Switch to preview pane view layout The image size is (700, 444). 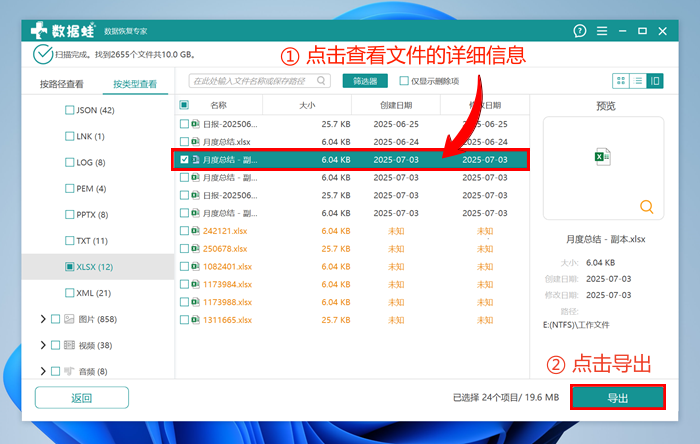655,81
